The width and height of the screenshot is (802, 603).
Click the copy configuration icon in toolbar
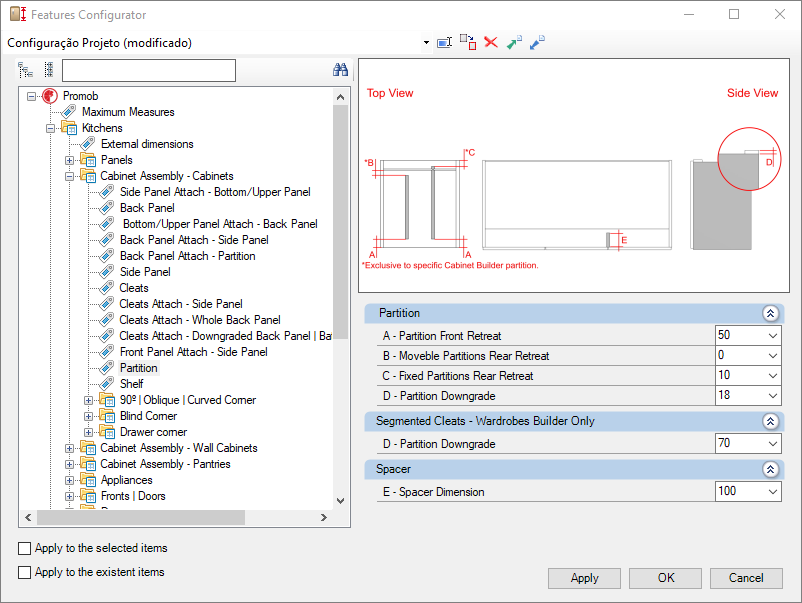pos(467,42)
